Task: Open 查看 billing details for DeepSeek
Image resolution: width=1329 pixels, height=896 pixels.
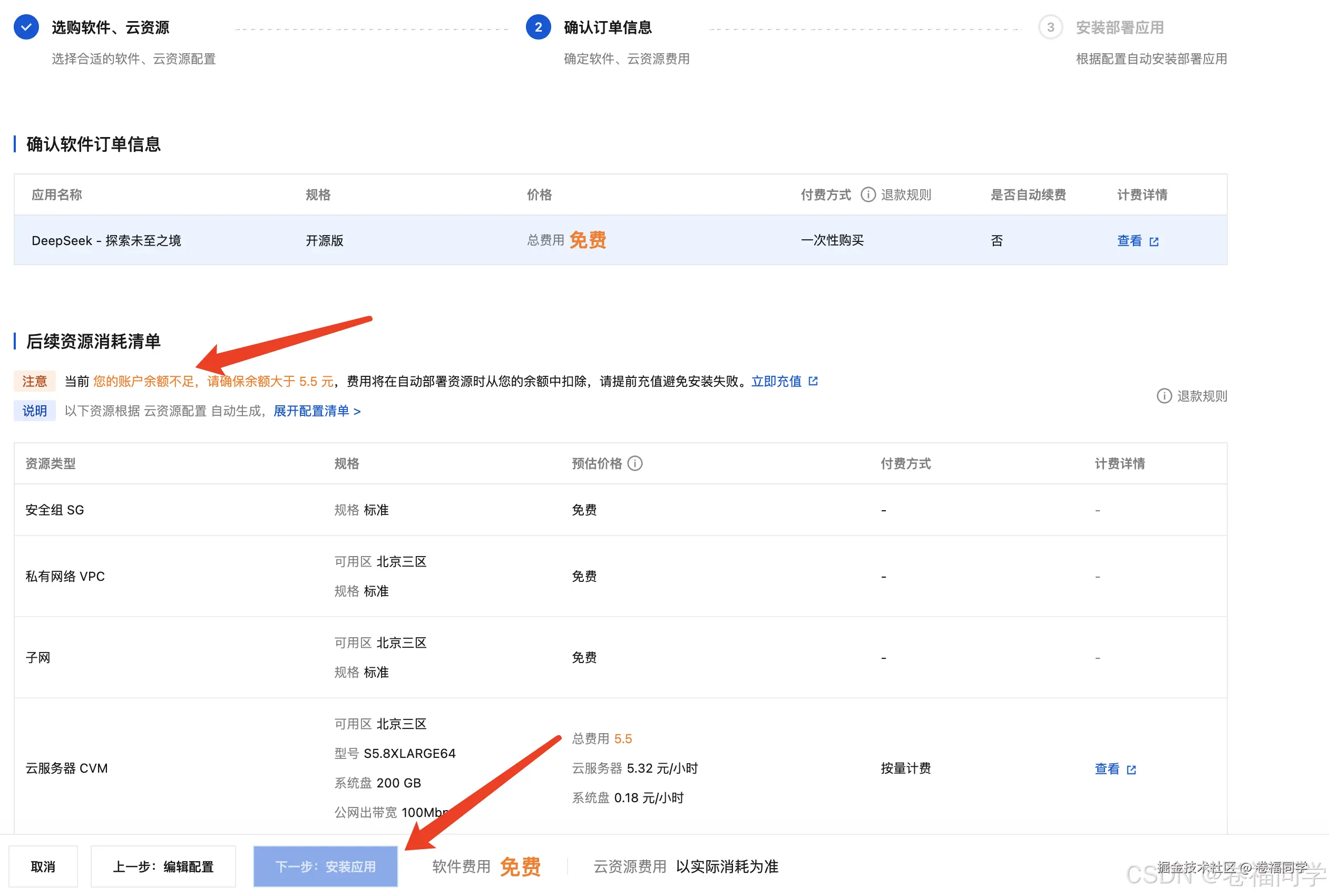Action: [x=1129, y=241]
